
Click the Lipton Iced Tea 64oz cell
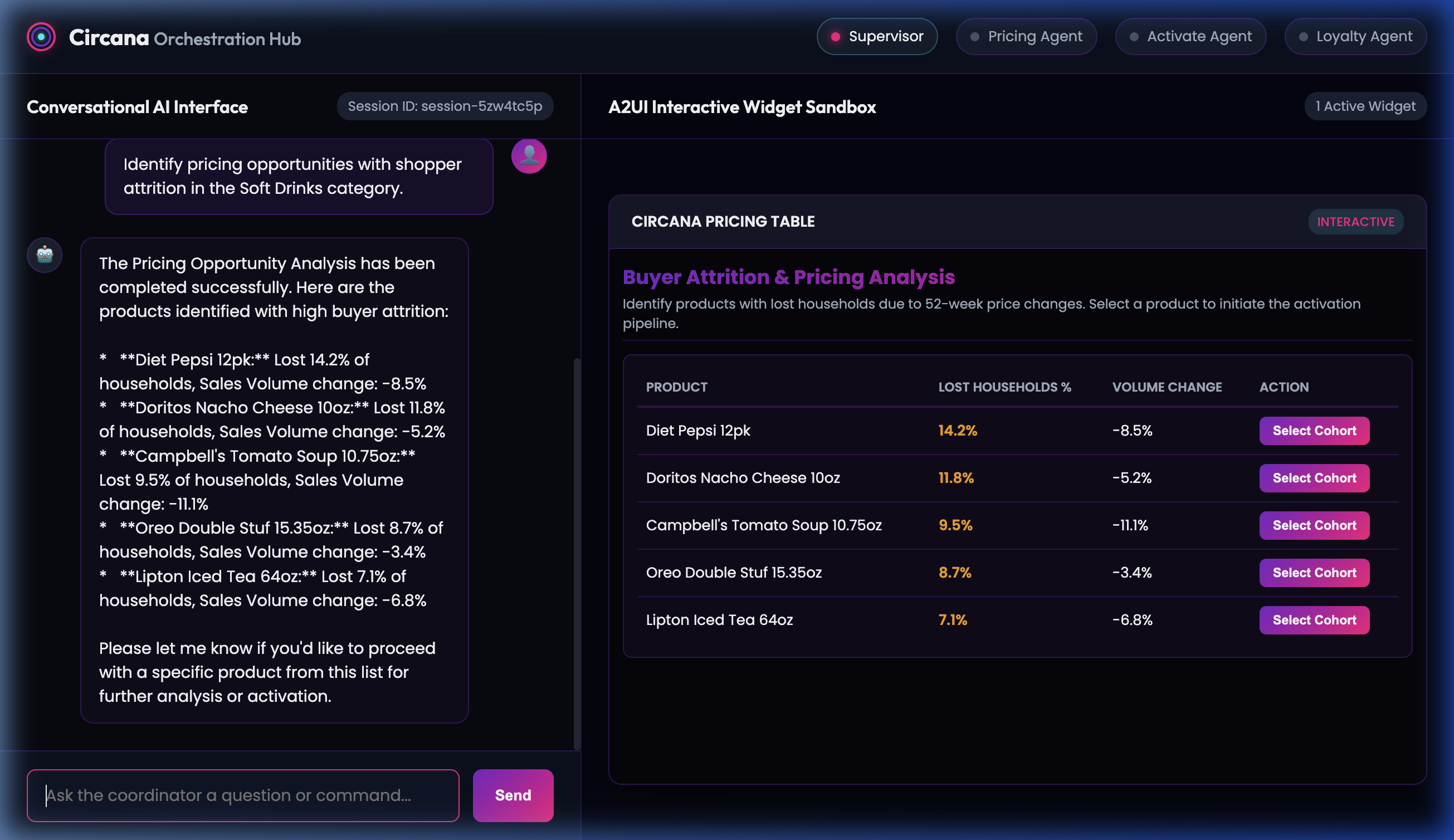click(x=719, y=619)
